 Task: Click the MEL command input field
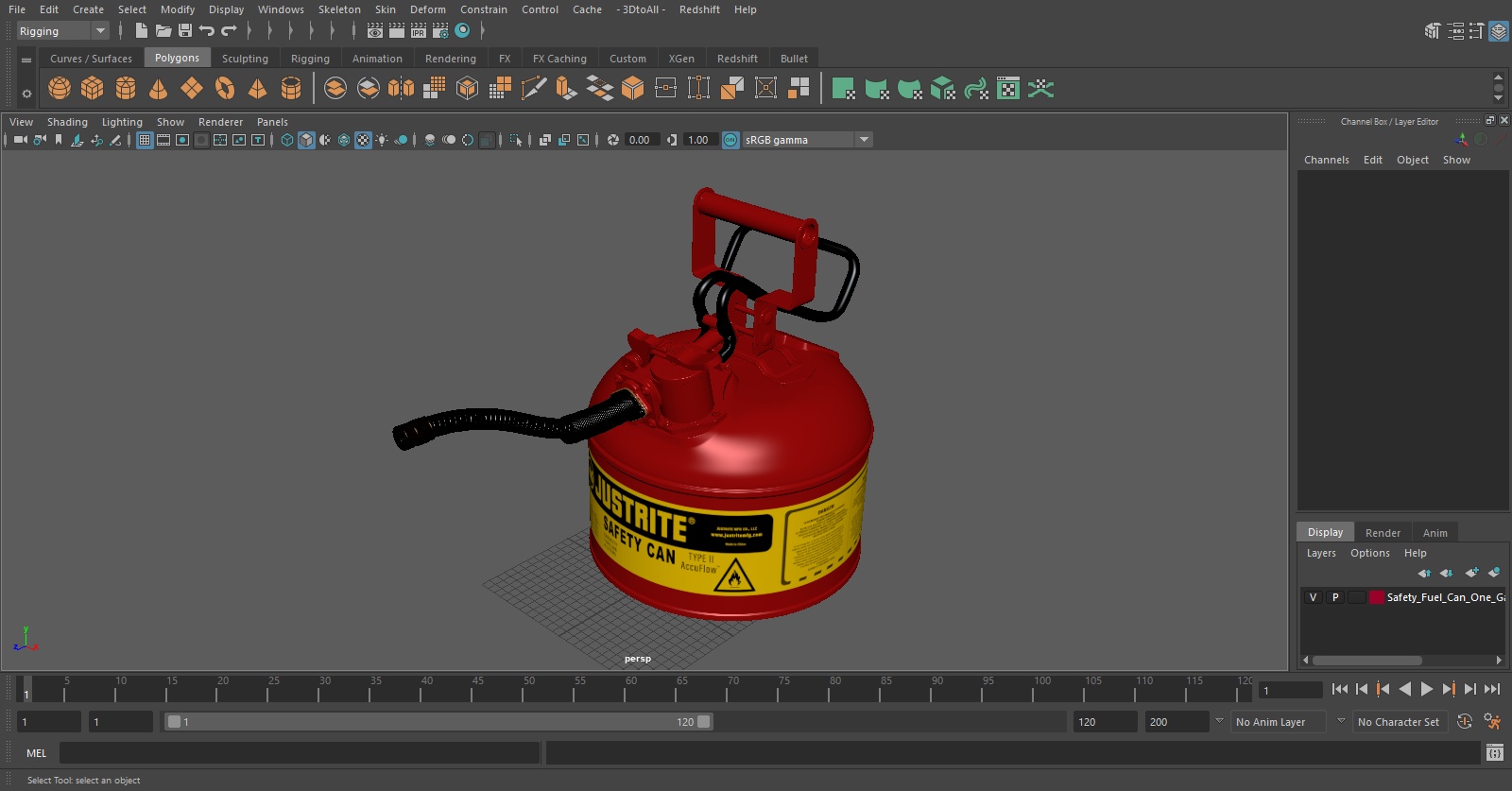pos(300,753)
